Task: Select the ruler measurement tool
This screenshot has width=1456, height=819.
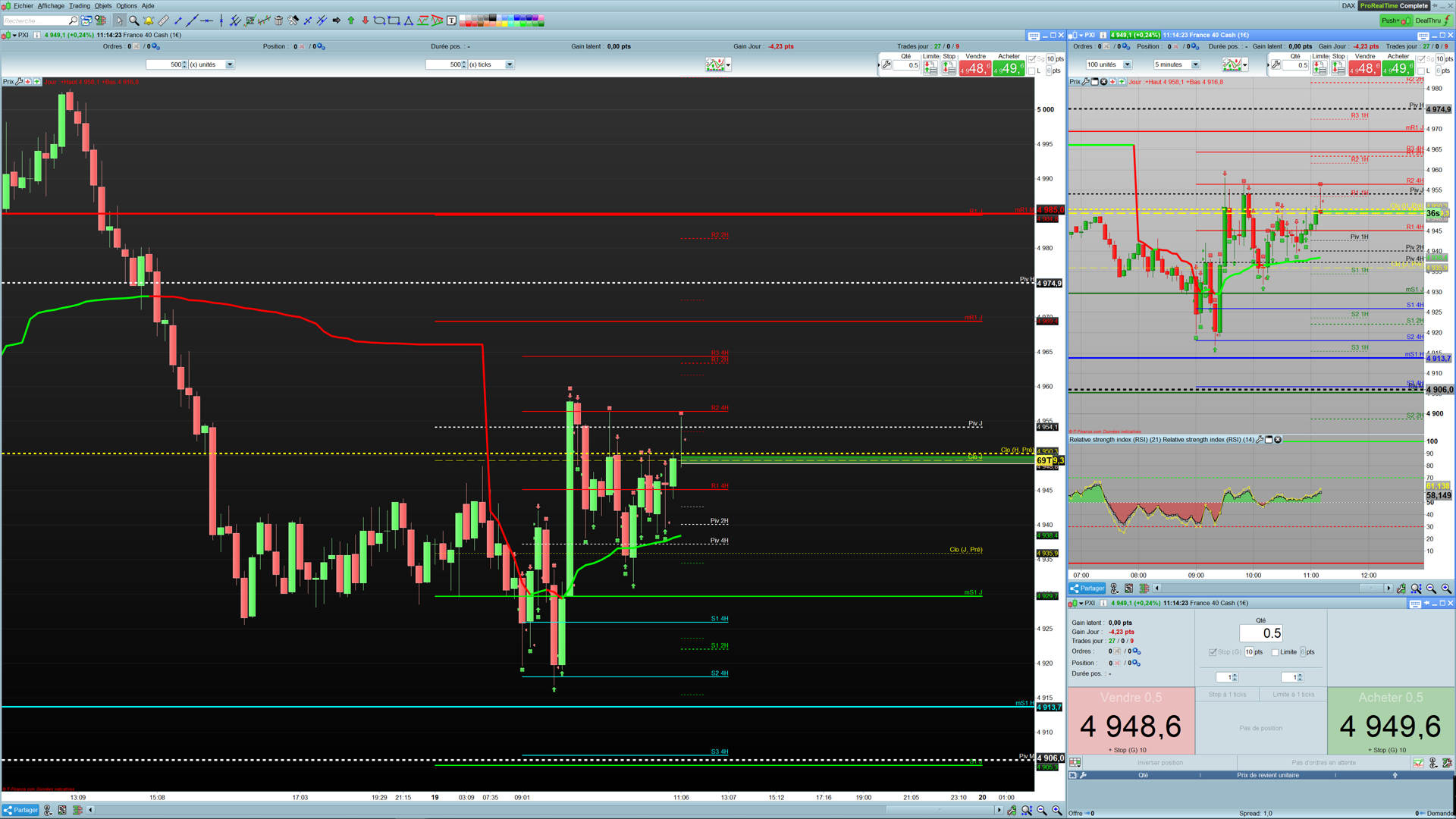Action: pos(163,20)
